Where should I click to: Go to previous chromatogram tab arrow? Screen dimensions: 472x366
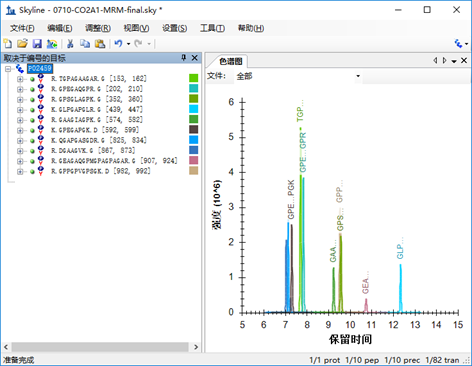pyautogui.click(x=435, y=60)
